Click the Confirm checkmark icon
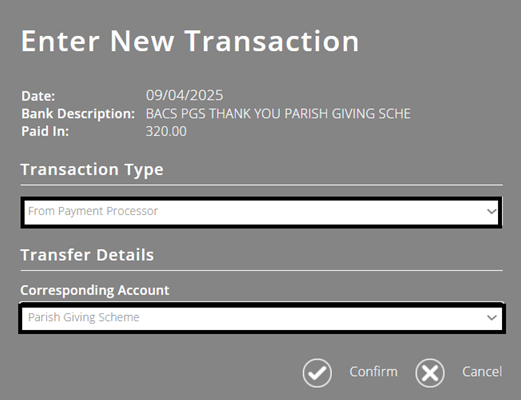The width and height of the screenshot is (521, 400). (x=317, y=373)
